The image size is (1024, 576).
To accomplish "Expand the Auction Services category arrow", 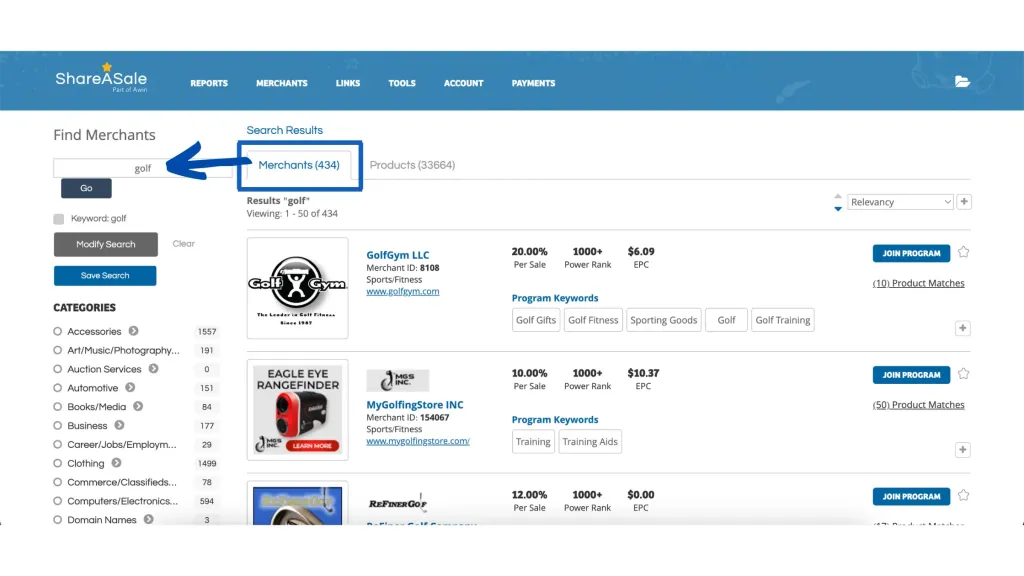I will click(153, 369).
